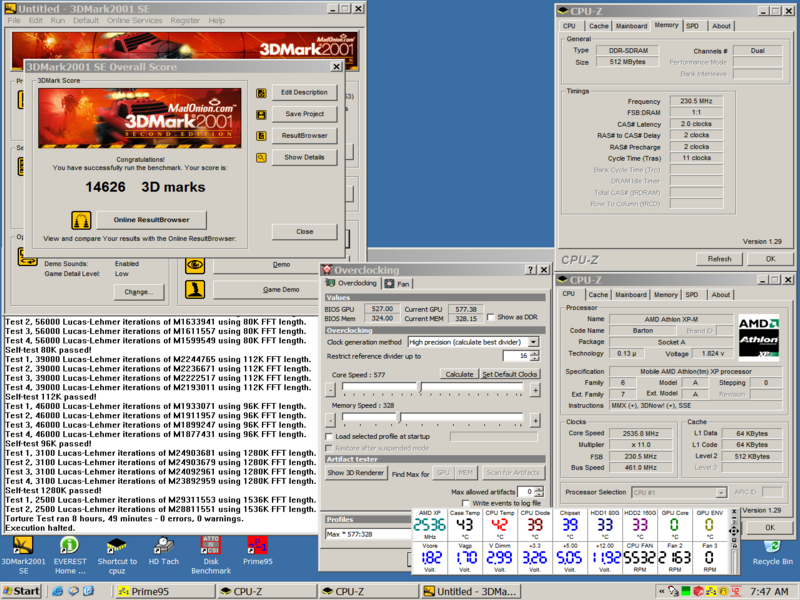Click the Core Speed slider handle
800x600 pixels.
419,386
